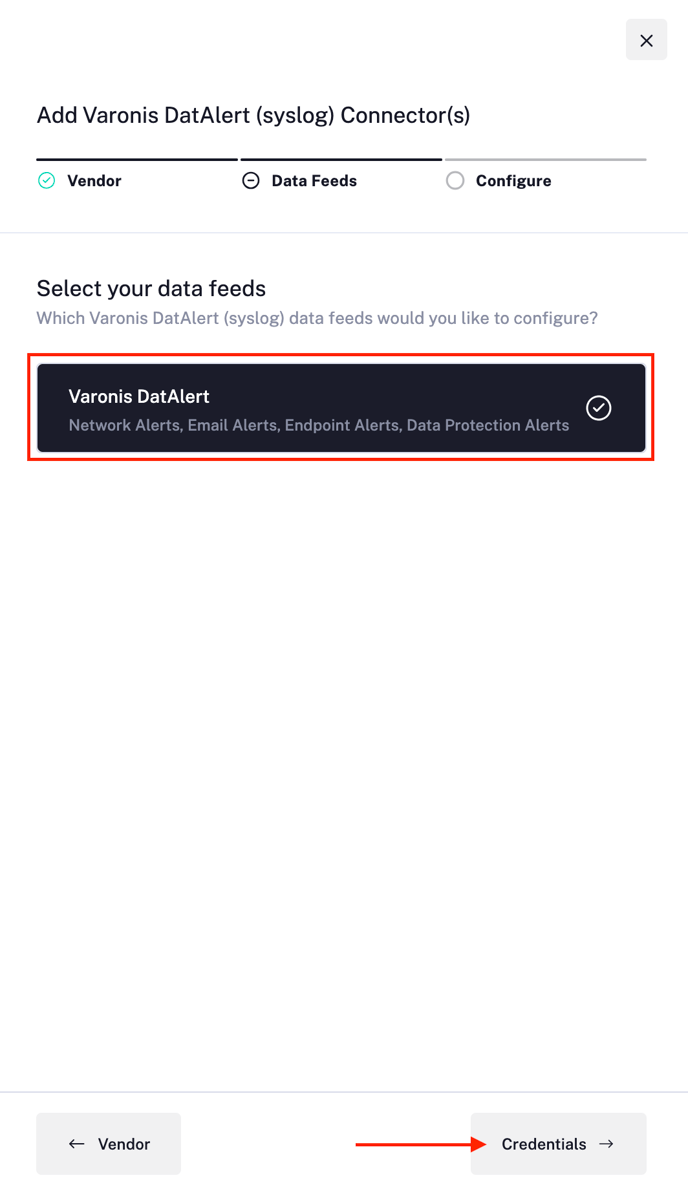Click the gray progress segment above Configure
This screenshot has height=1191, width=688.
coord(545,160)
